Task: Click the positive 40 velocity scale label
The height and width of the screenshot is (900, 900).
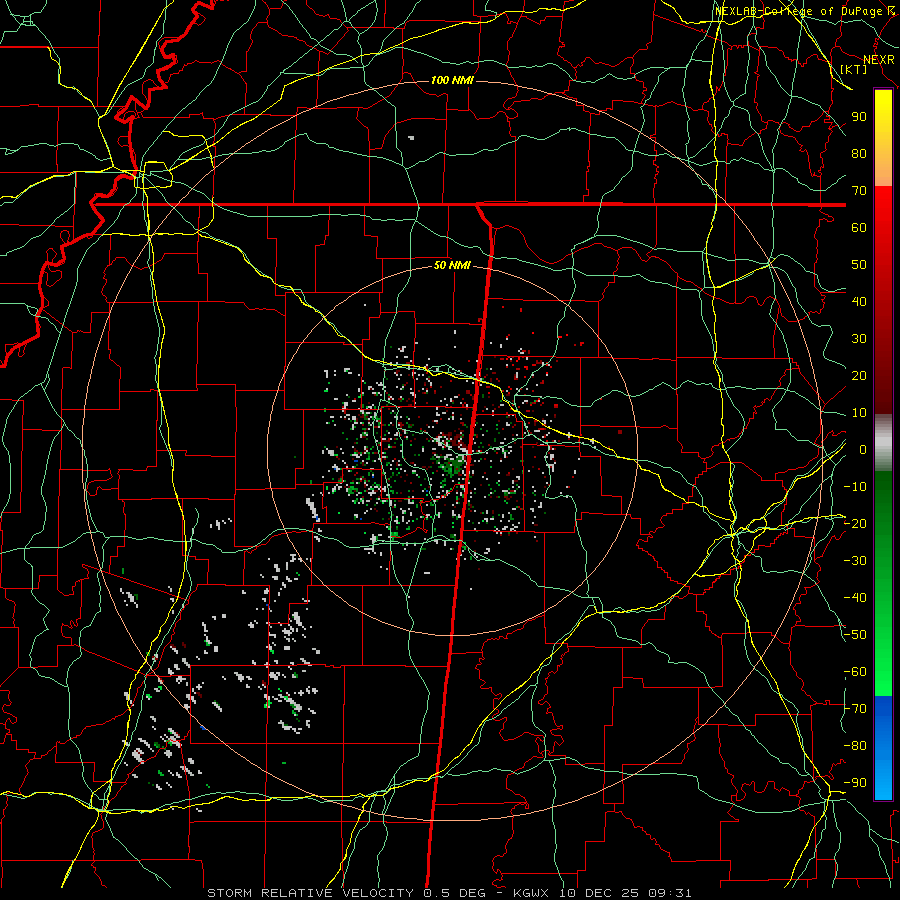Action: coord(859,301)
